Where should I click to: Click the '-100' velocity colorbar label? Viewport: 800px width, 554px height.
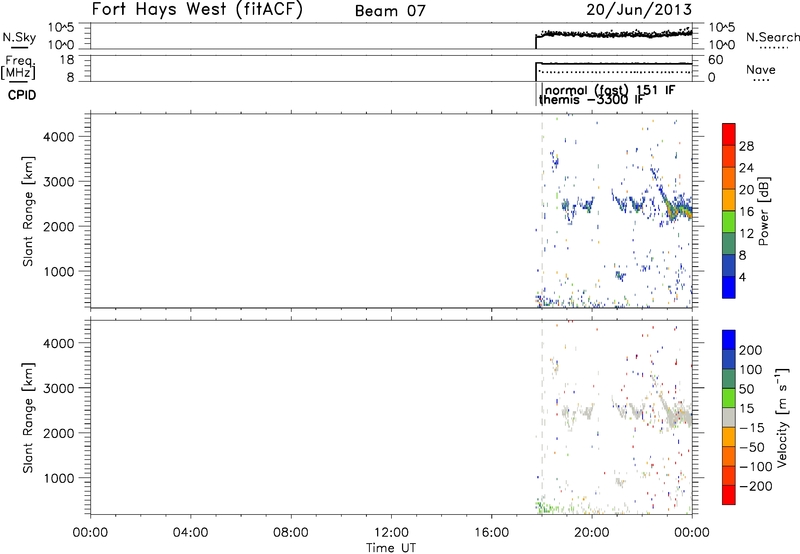[755, 467]
